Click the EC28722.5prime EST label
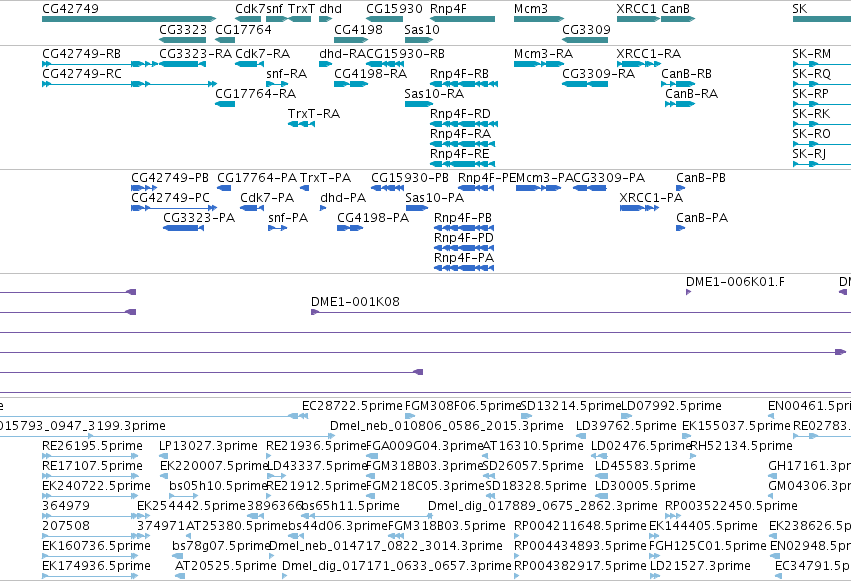851x581 pixels. click(352, 405)
